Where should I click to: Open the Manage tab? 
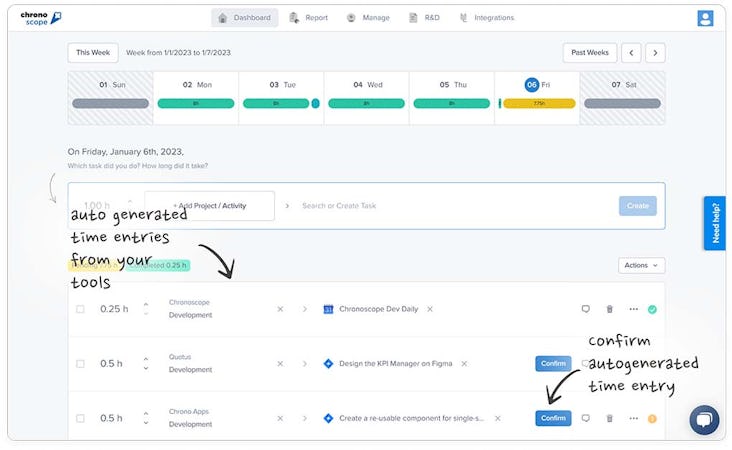(x=368, y=18)
